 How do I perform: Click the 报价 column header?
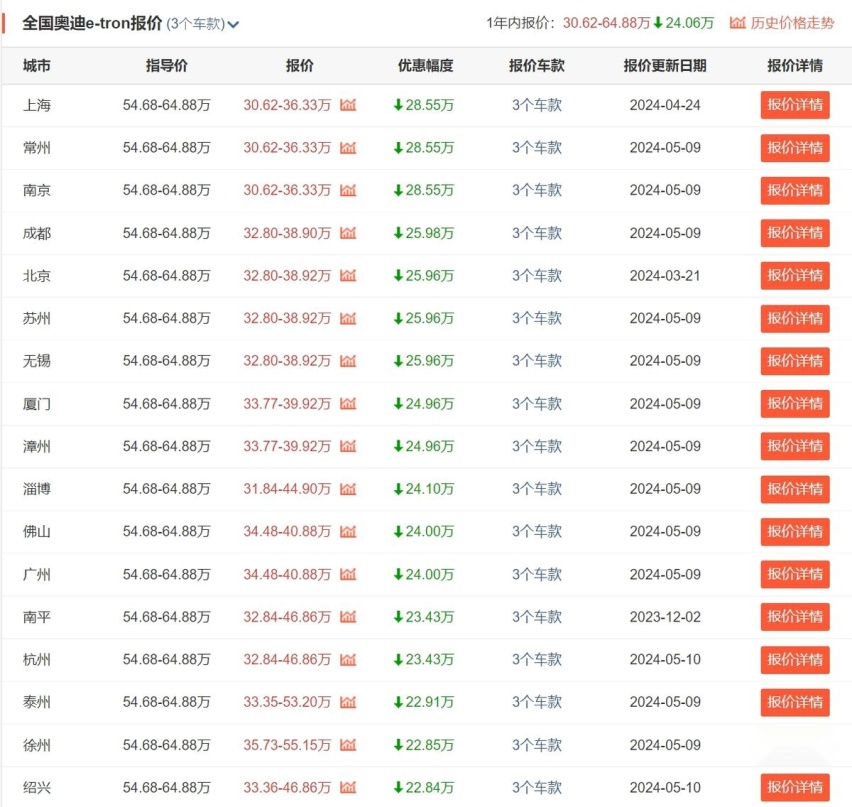(300, 66)
